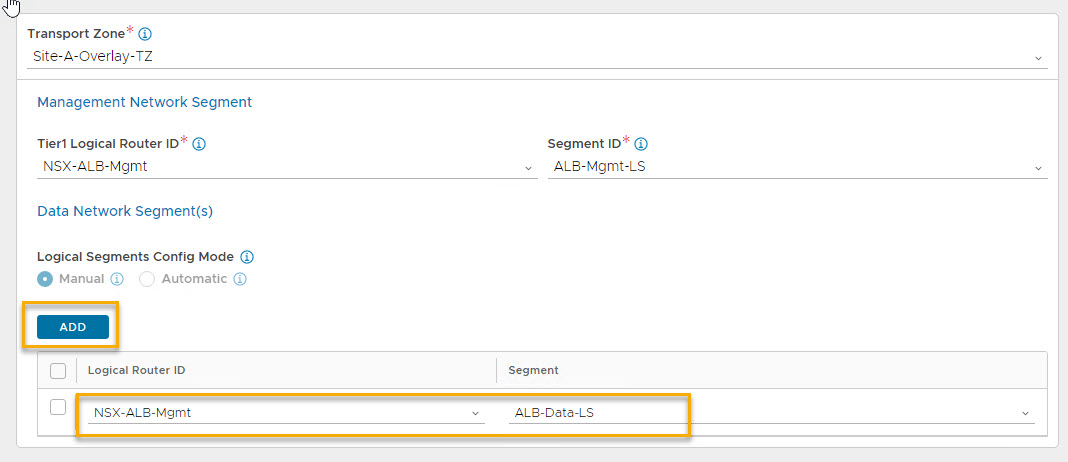
Task: Click the Data Network Segment(s) heading
Action: point(125,212)
